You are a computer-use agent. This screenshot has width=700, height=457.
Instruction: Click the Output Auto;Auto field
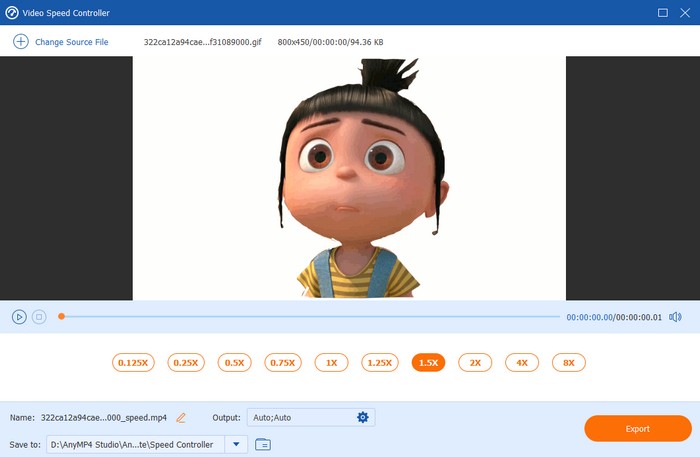311,417
